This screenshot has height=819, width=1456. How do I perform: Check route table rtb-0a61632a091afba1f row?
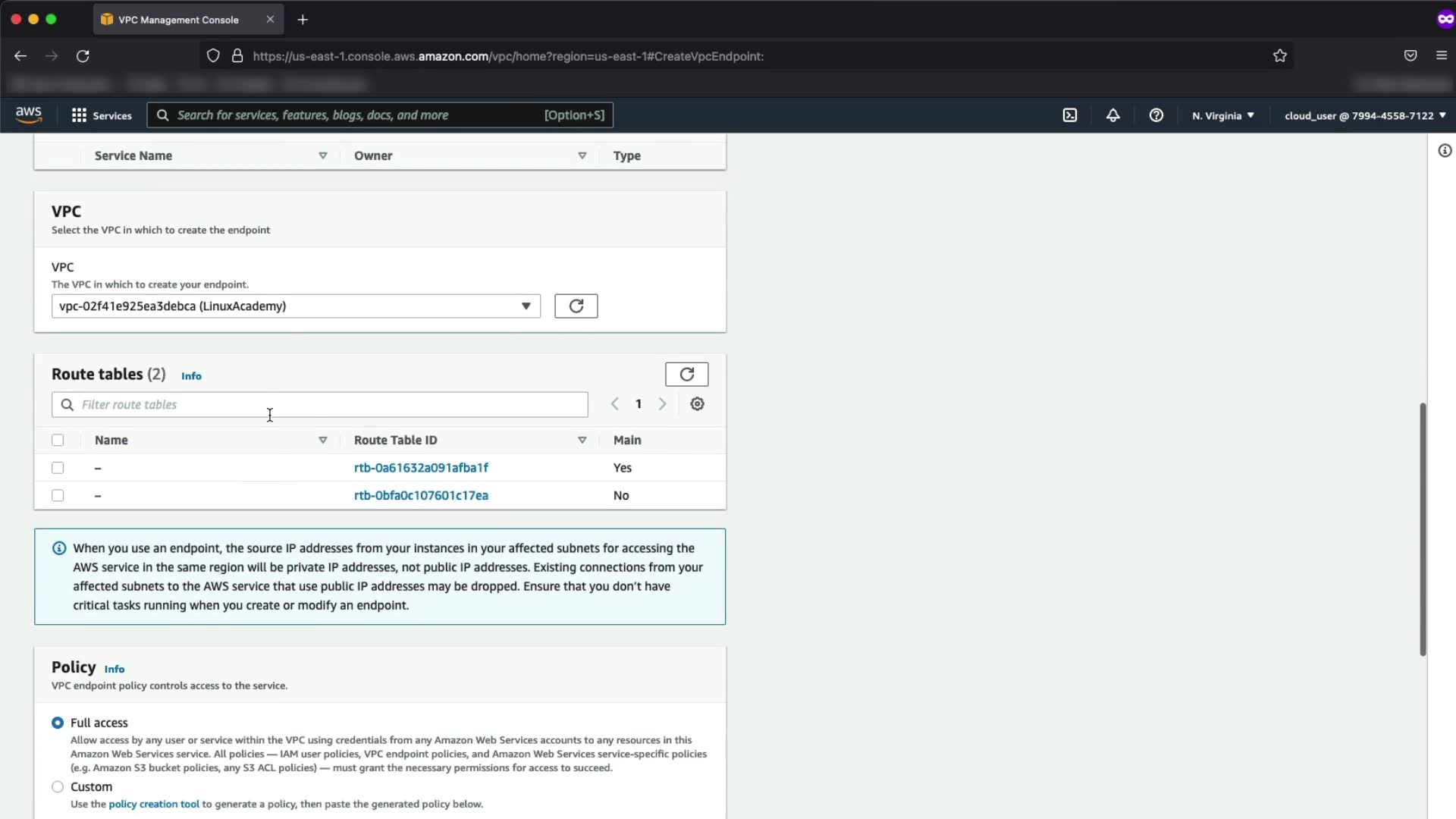(x=58, y=468)
